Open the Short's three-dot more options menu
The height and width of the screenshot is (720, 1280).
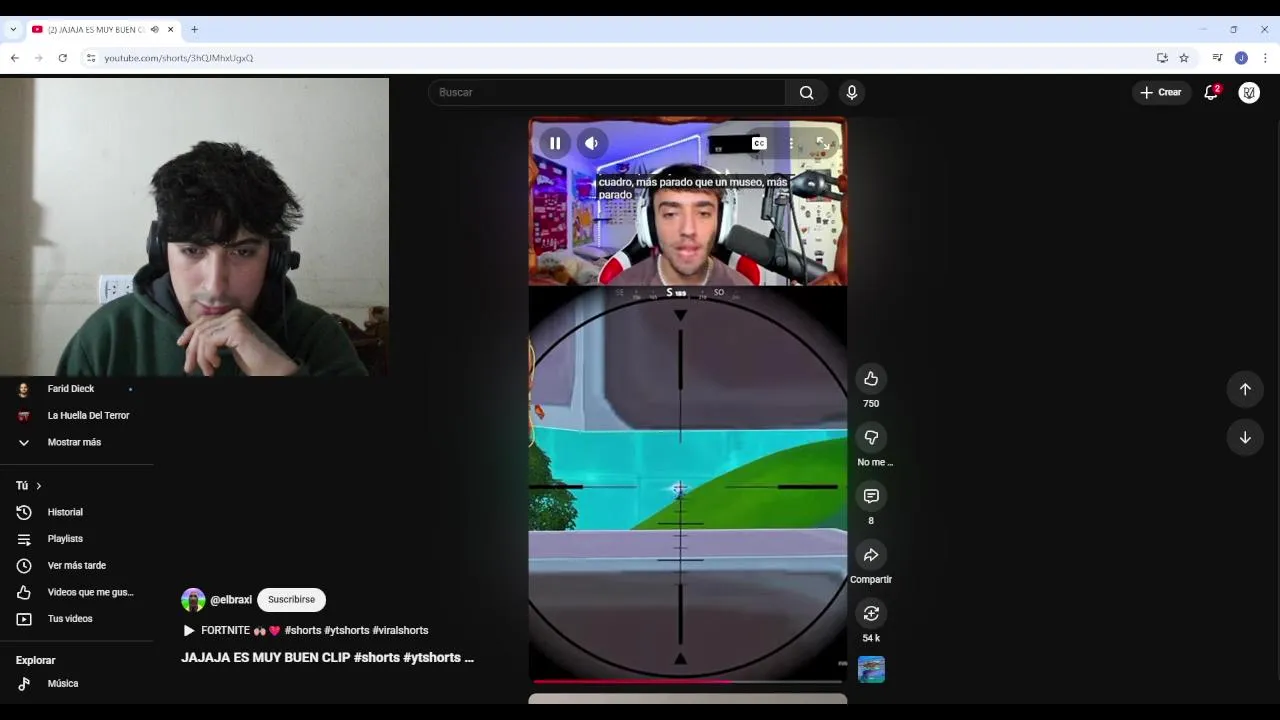[791, 143]
